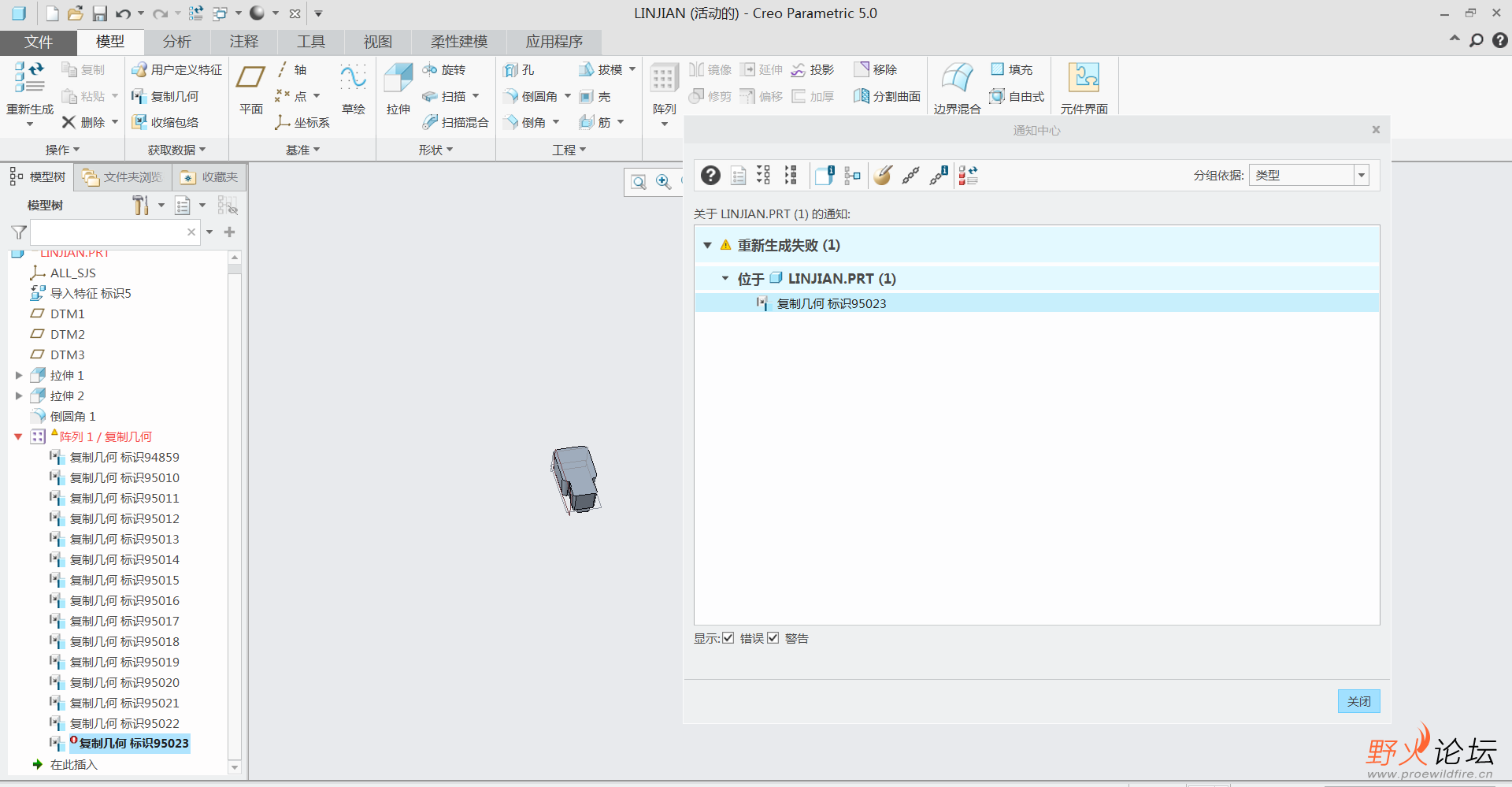Image resolution: width=1512 pixels, height=787 pixels.
Task: Collapse the 重新生成失败 (1) group
Action: [x=707, y=245]
